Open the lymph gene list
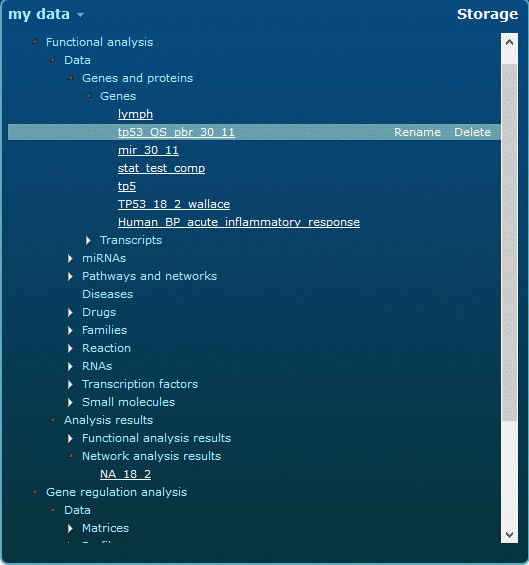This screenshot has height=565, width=529. coord(135,115)
